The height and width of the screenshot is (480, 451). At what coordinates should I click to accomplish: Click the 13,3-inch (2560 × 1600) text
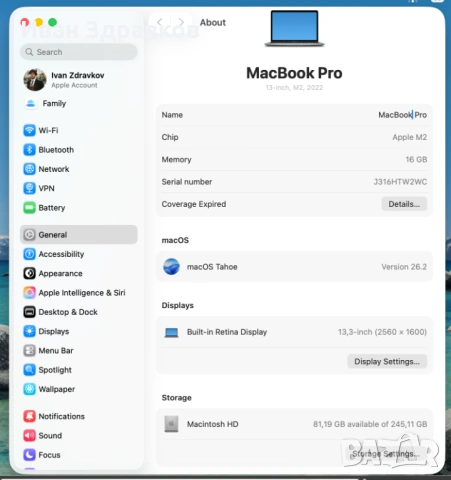pyautogui.click(x=382, y=332)
